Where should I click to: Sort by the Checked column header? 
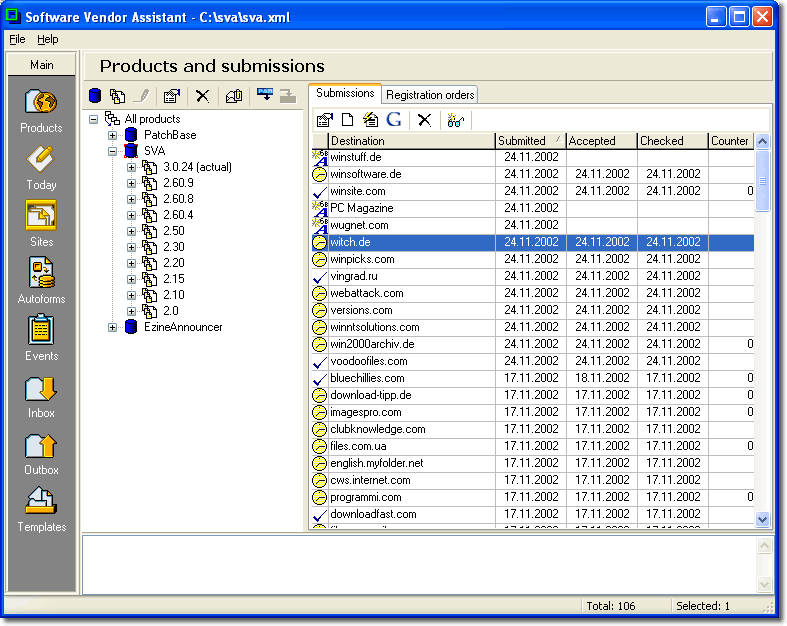pyautogui.click(x=673, y=141)
